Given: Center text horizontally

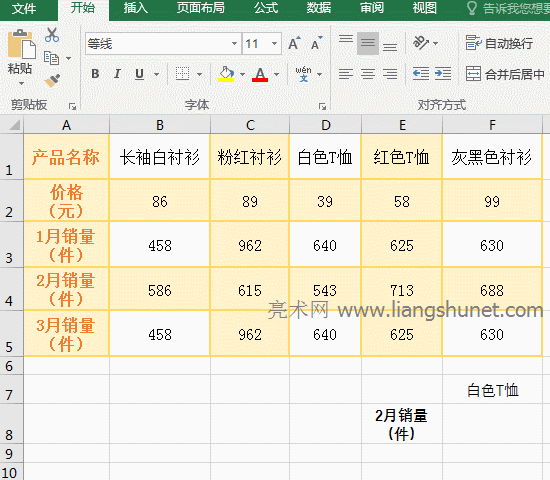Looking at the screenshot, I should click(x=368, y=74).
